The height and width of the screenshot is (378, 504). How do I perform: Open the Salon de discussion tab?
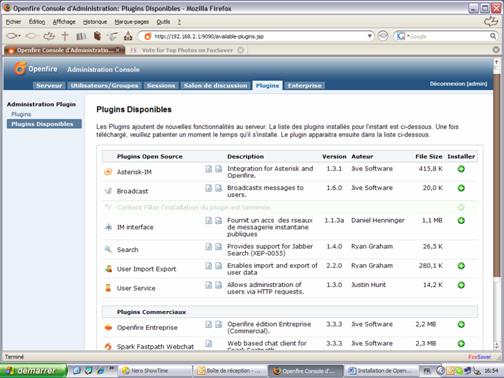pos(215,86)
